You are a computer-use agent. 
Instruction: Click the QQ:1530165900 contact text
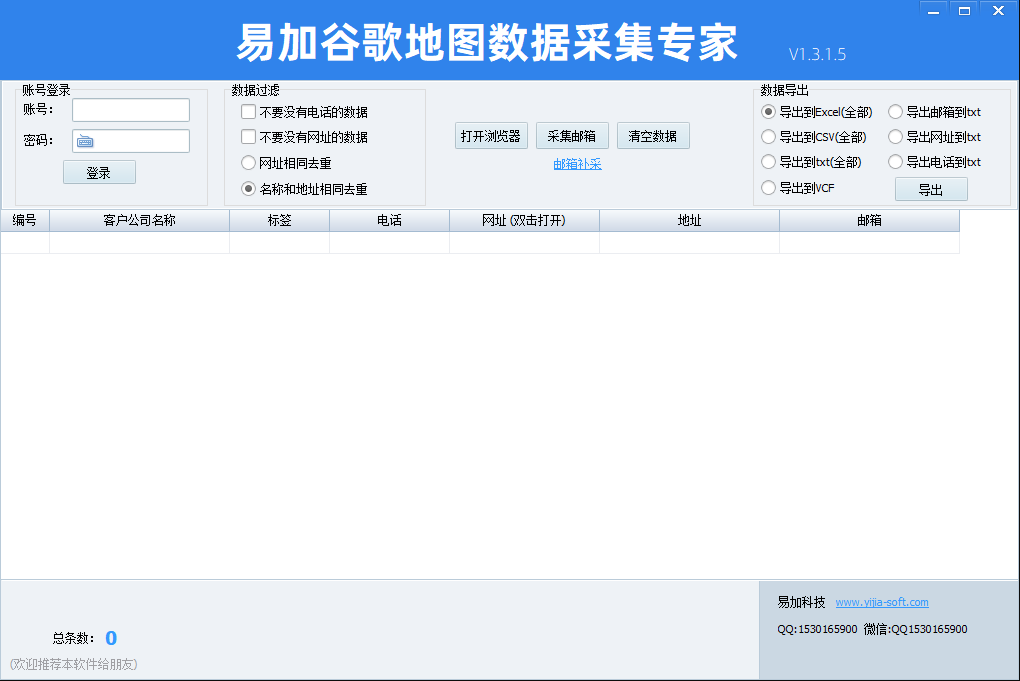[x=817, y=629]
